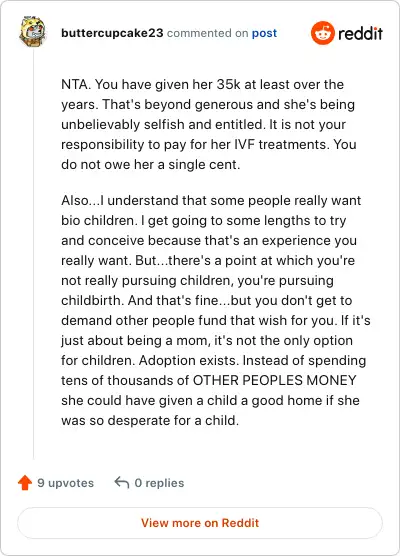
Task: Click the "was so desperate for a child" line
Action: tap(150, 421)
